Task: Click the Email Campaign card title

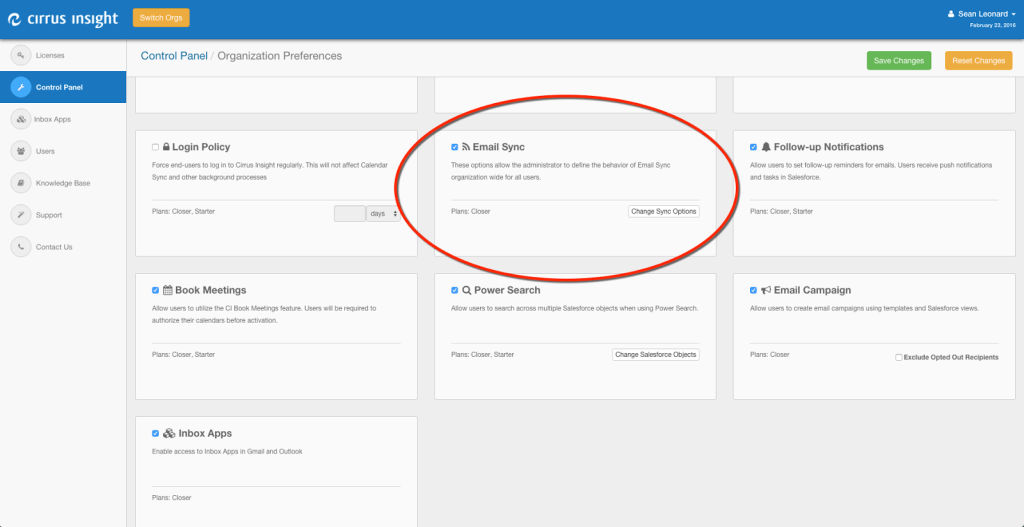Action: tap(812, 290)
